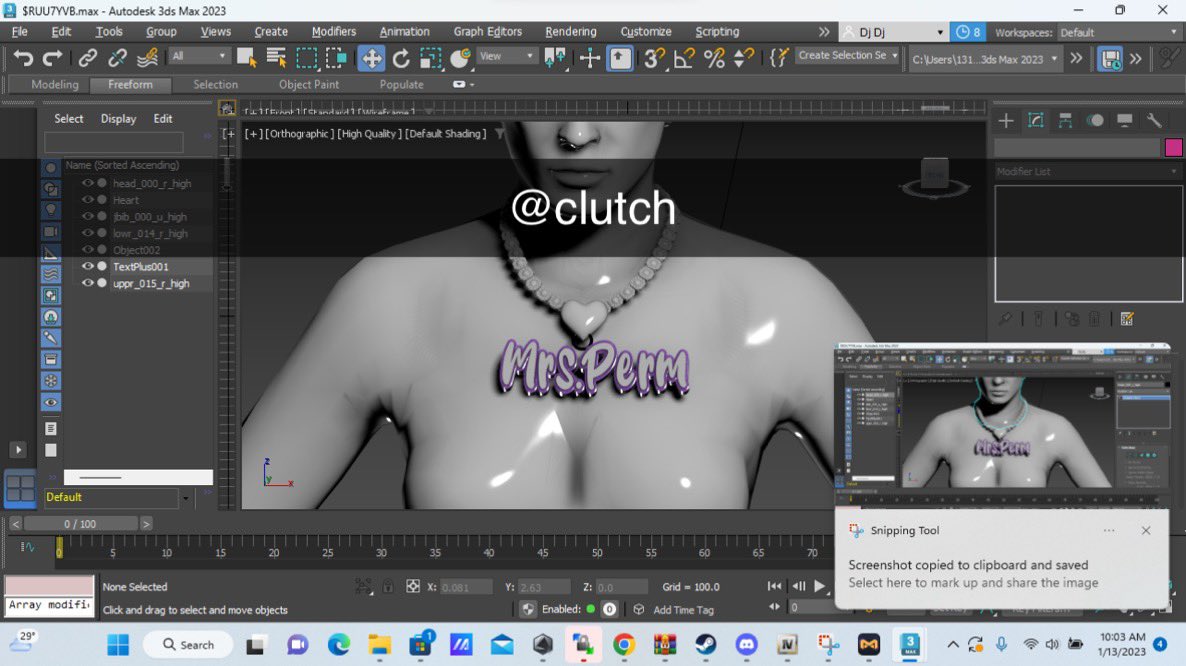Open the Dj Dj account dropdown

pos(893,33)
